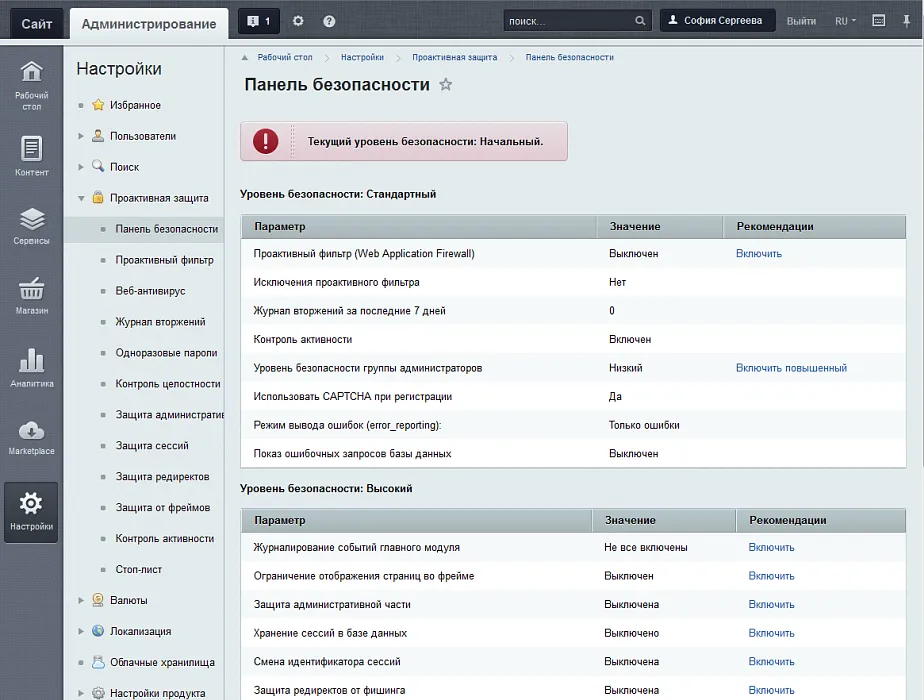The image size is (924, 700).
Task: Click Выйти to log out
Action: (800, 21)
